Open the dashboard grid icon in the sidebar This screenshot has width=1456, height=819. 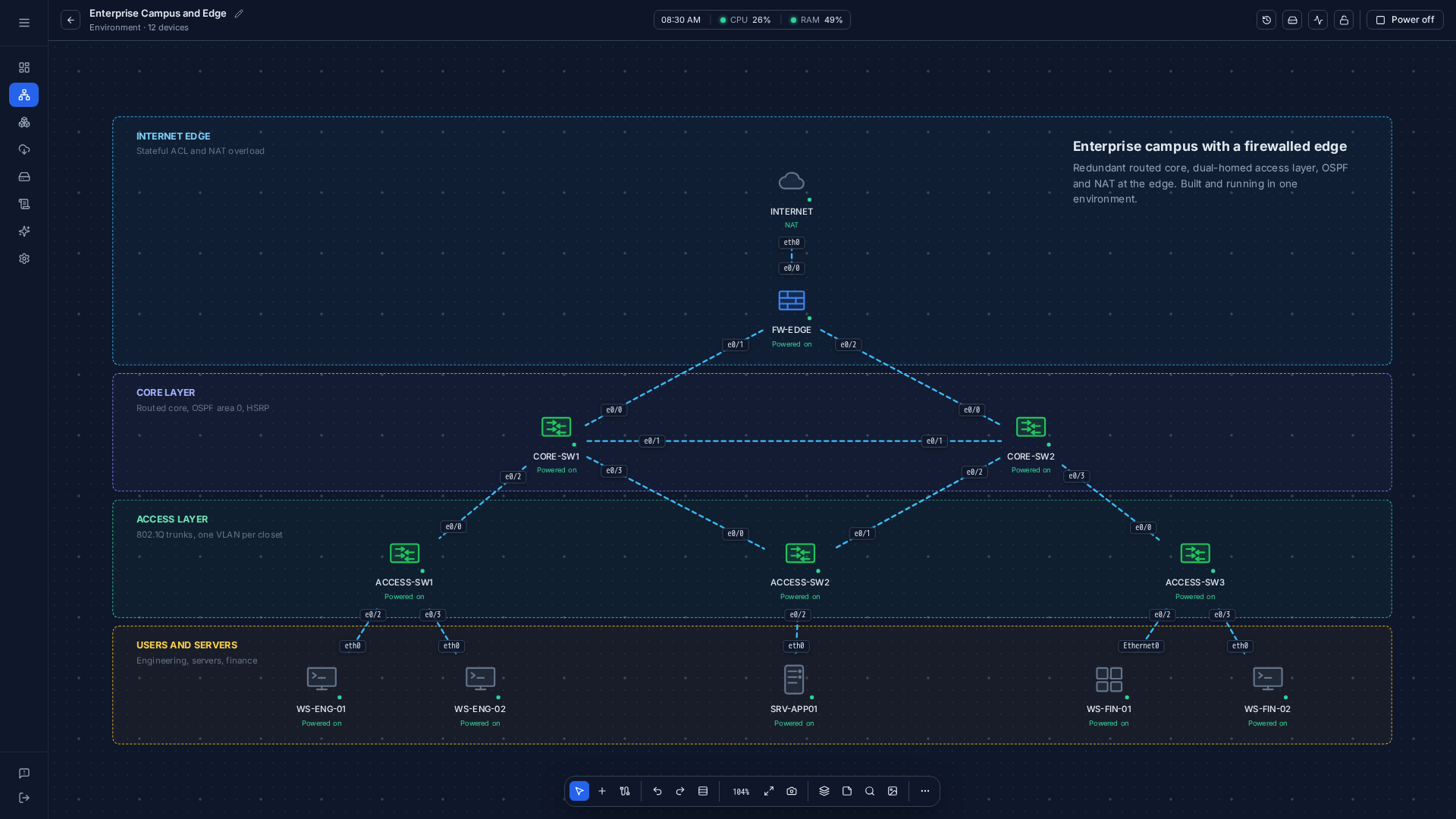pyautogui.click(x=24, y=67)
